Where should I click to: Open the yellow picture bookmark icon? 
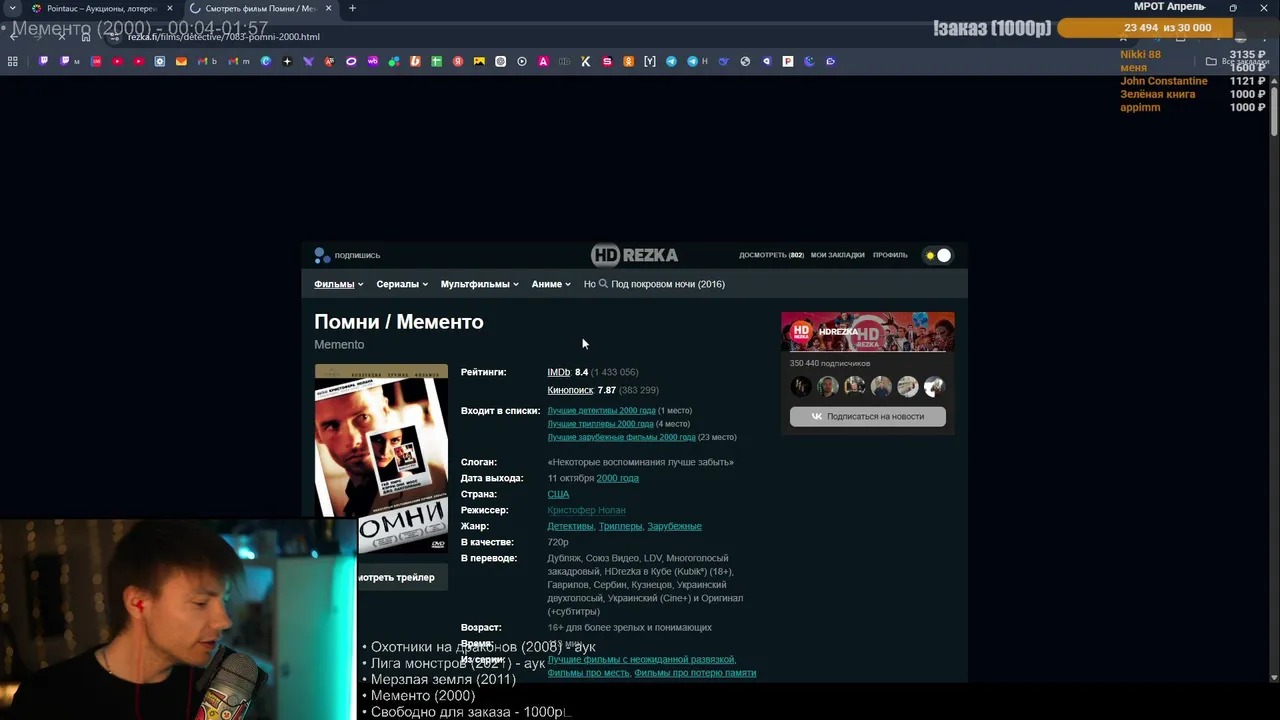point(479,61)
